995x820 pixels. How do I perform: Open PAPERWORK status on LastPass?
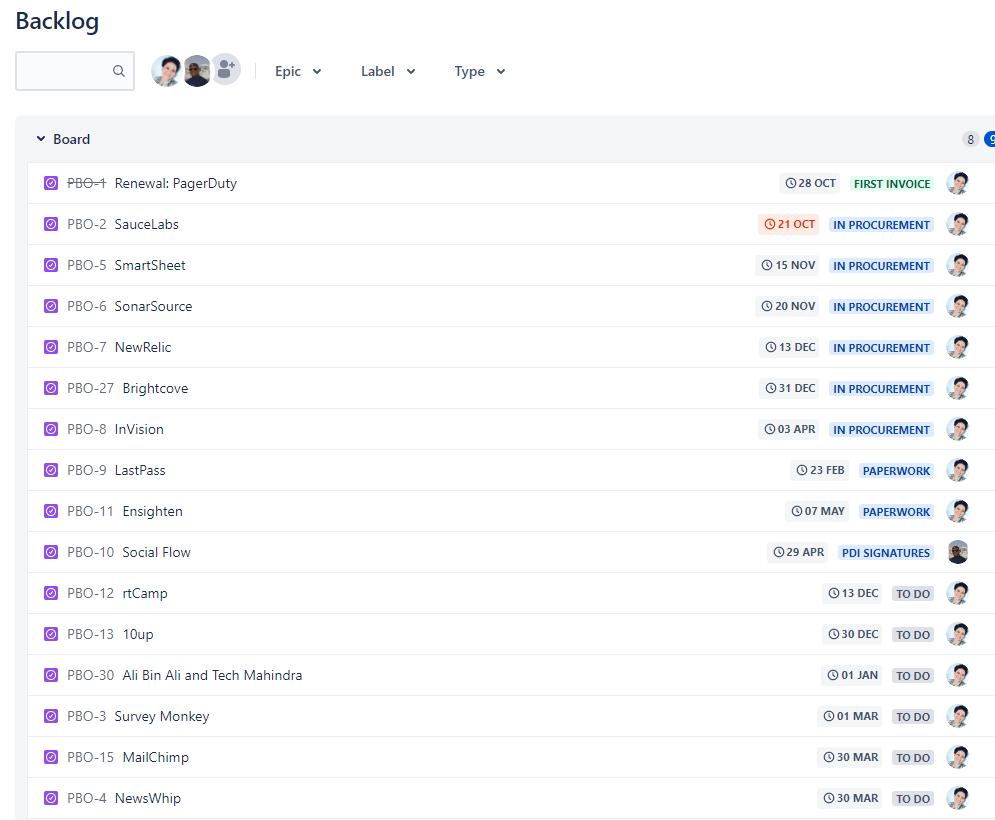tap(896, 470)
